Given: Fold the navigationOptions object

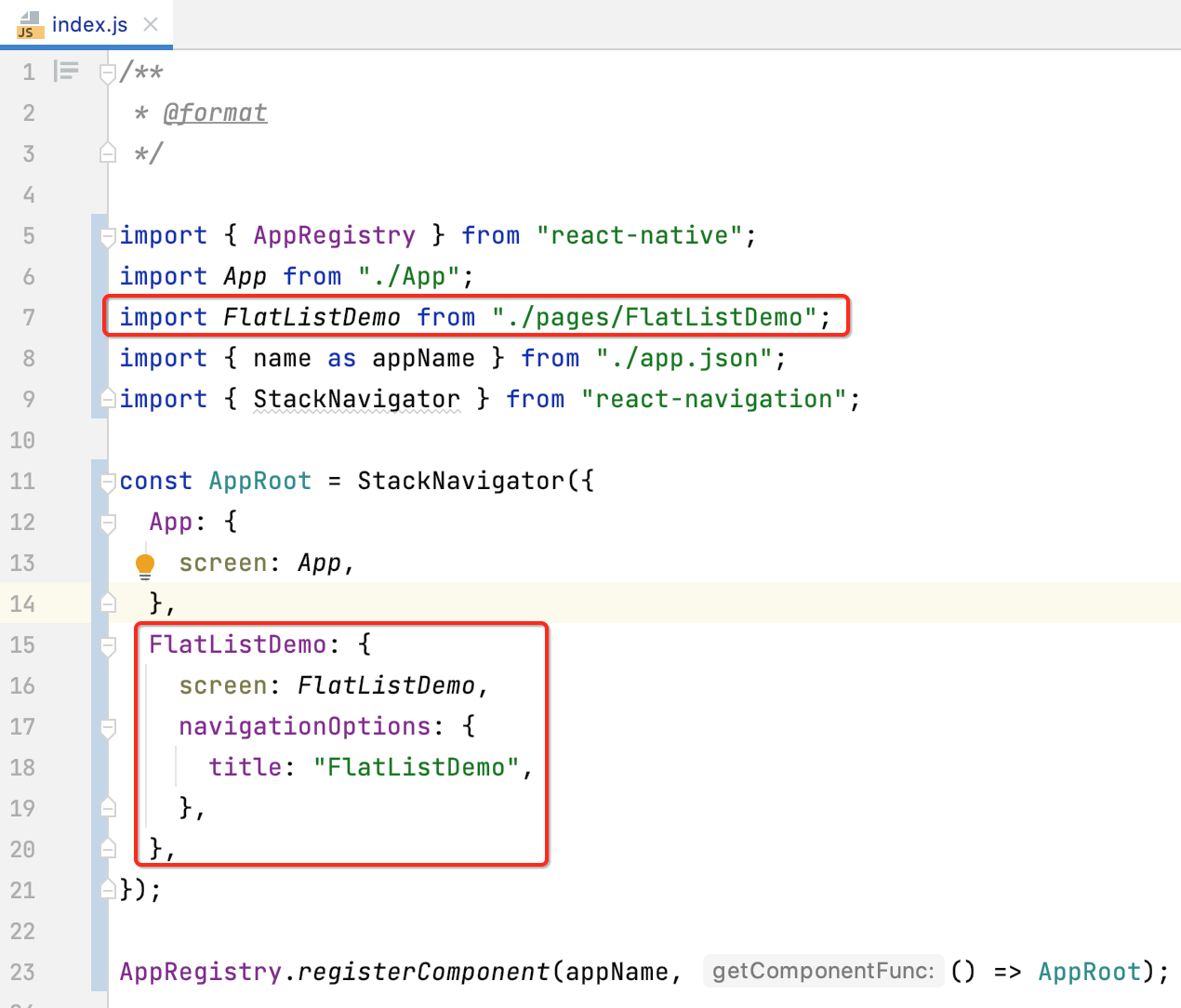Looking at the screenshot, I should (108, 727).
